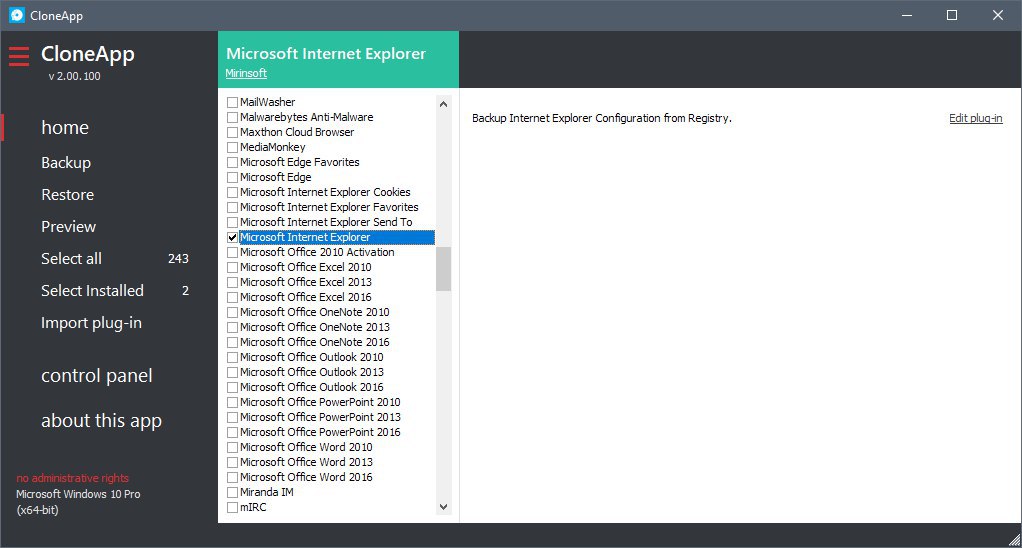Viewport: 1022px width, 548px height.
Task: Open about this app
Action: [x=101, y=421]
